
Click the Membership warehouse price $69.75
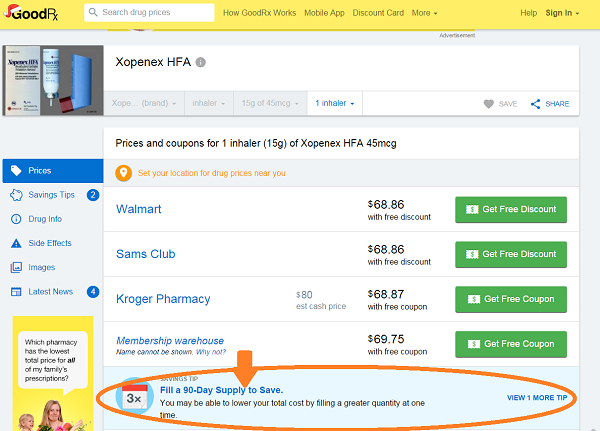(386, 339)
